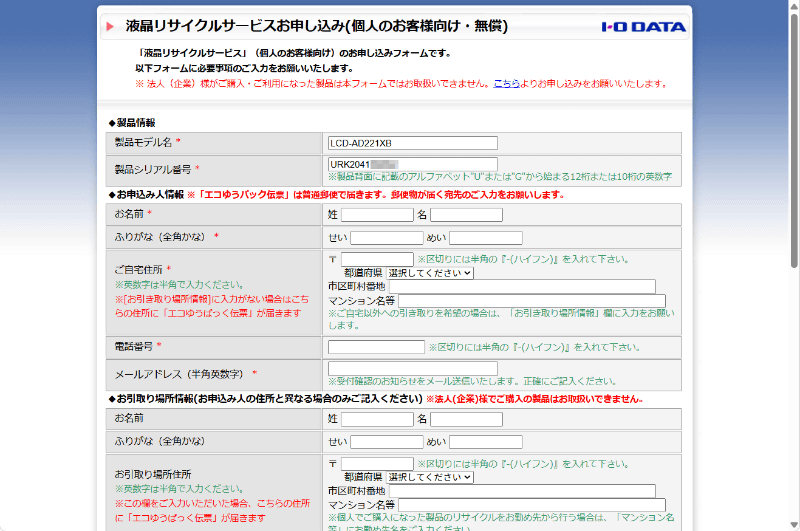
Task: Click the メールアドレス（半角英数字） label
Action: click(182, 374)
